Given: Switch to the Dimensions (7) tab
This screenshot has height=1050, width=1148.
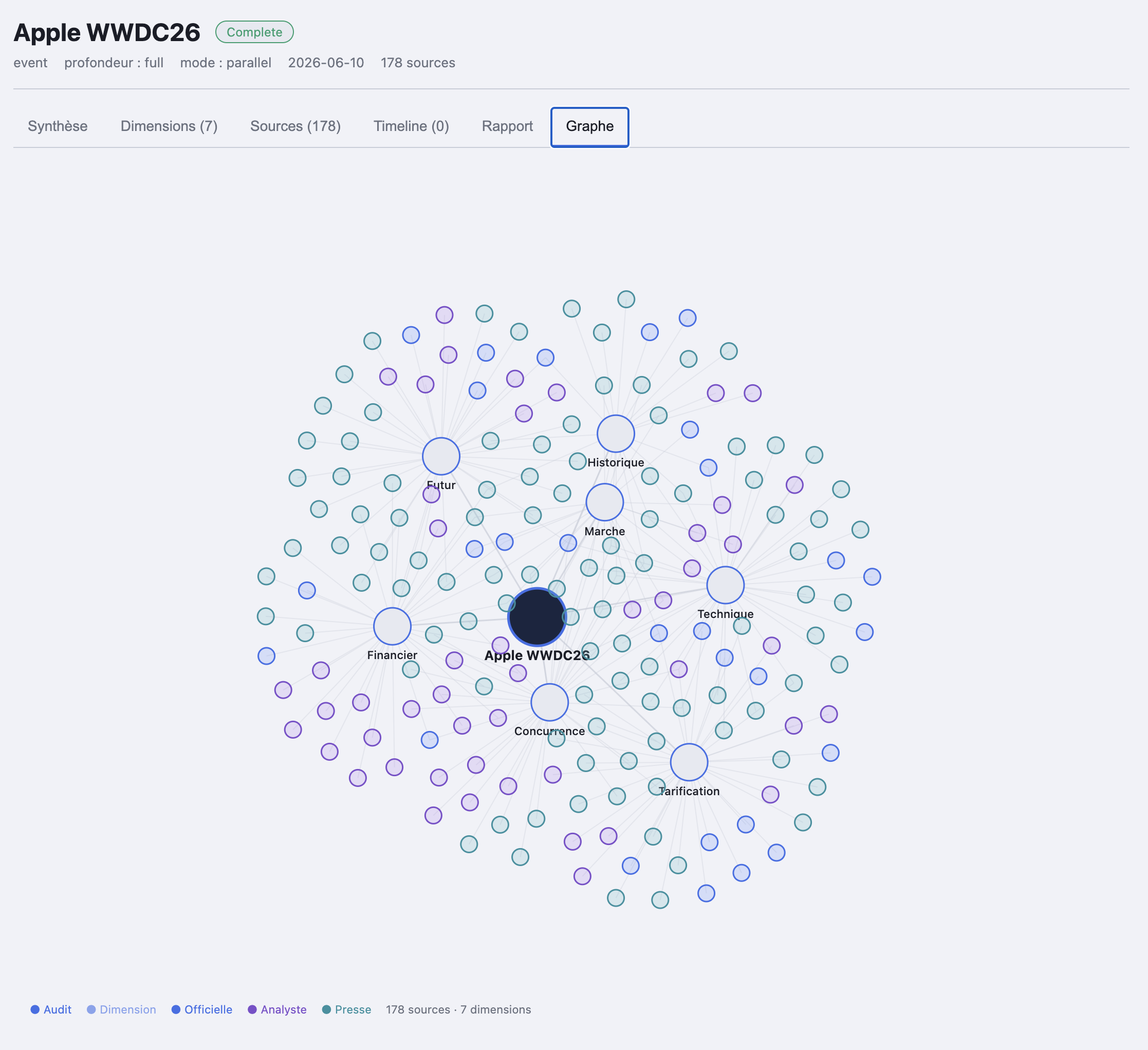Looking at the screenshot, I should coord(169,126).
